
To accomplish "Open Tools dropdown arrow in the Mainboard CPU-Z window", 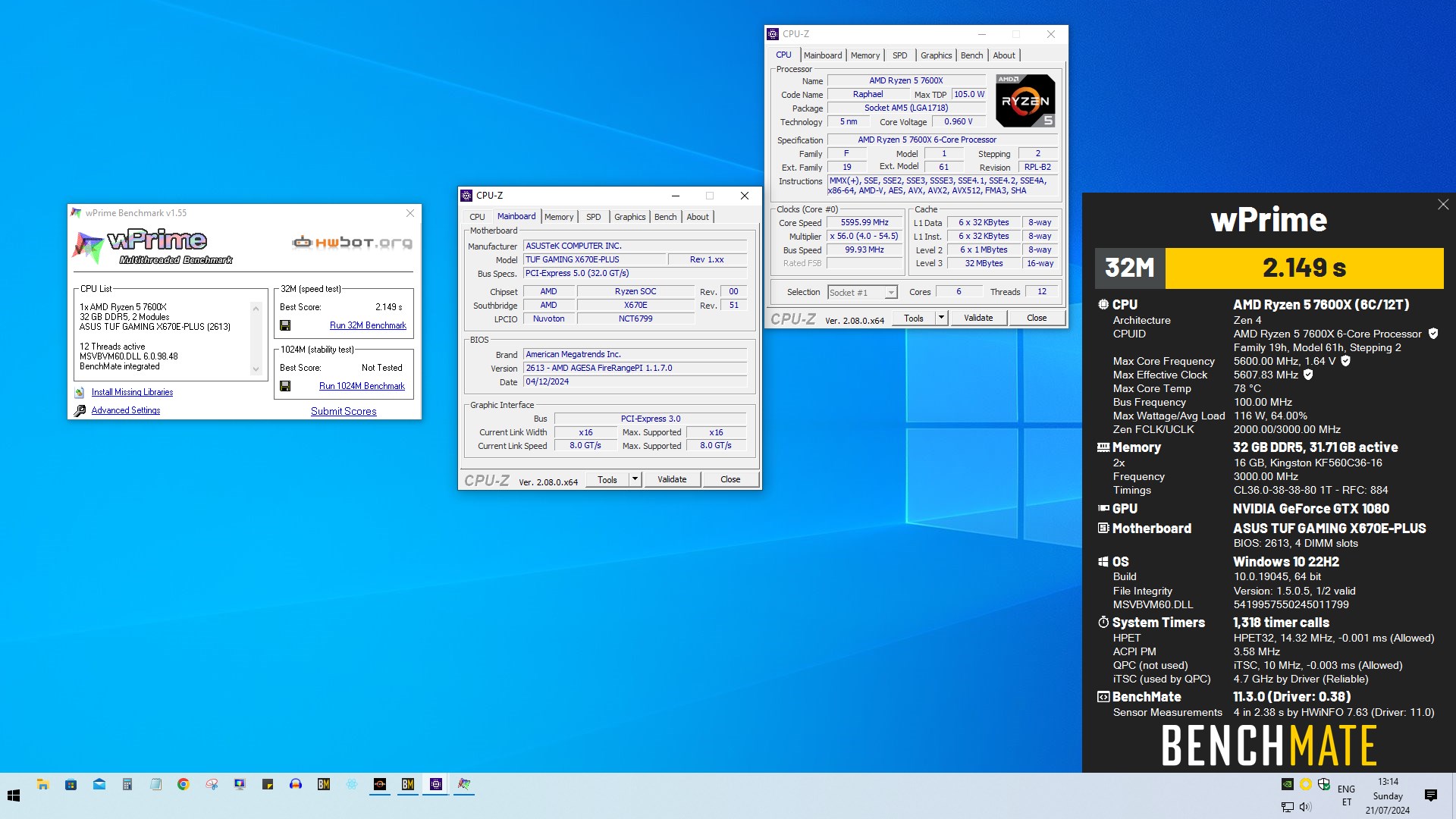I will [635, 479].
